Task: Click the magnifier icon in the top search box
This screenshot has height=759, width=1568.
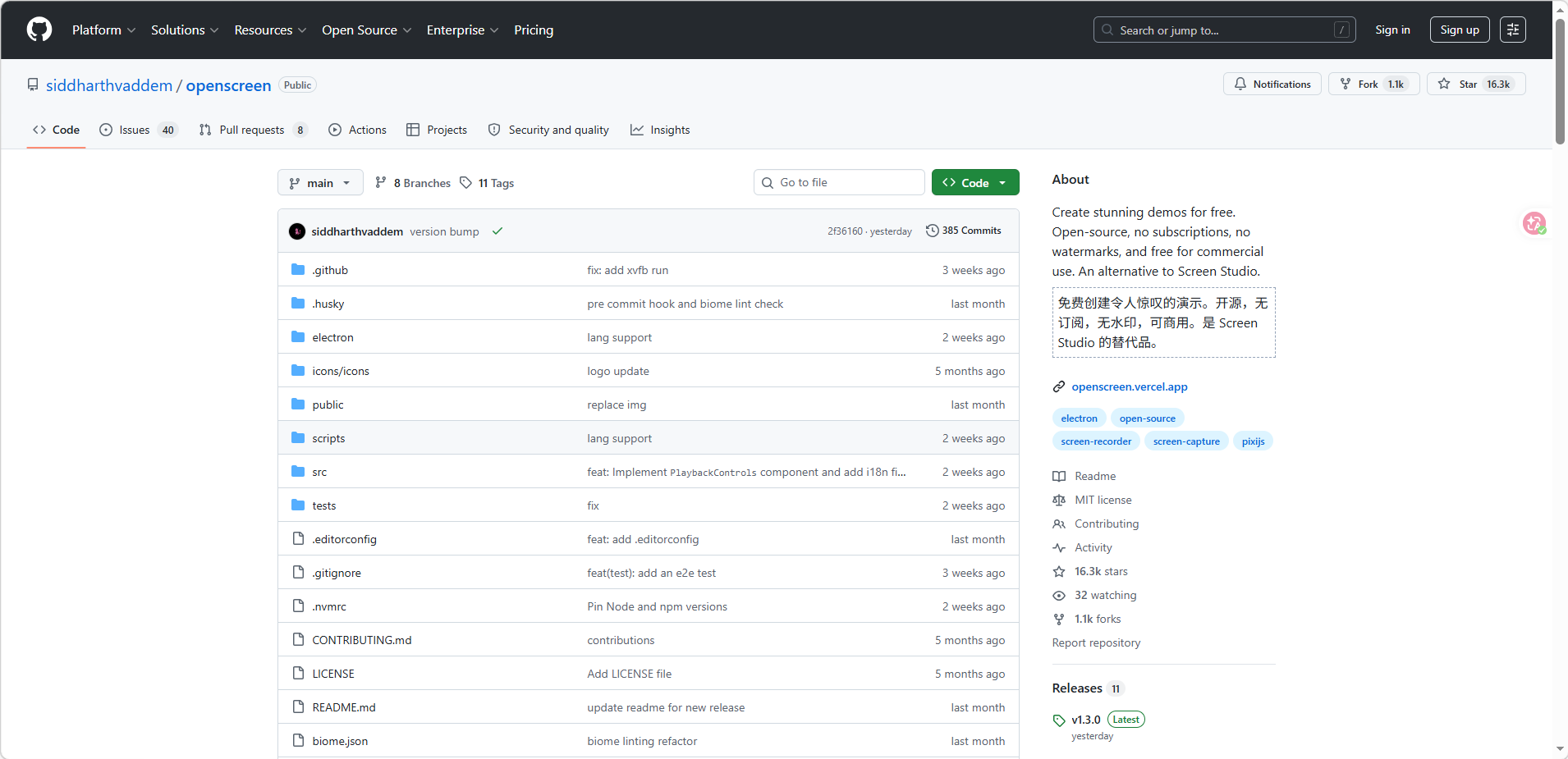Action: click(x=1107, y=30)
